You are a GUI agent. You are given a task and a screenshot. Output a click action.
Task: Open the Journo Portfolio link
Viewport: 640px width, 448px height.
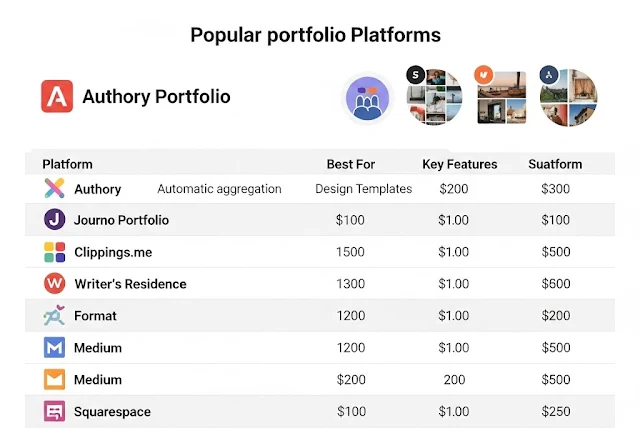click(121, 220)
